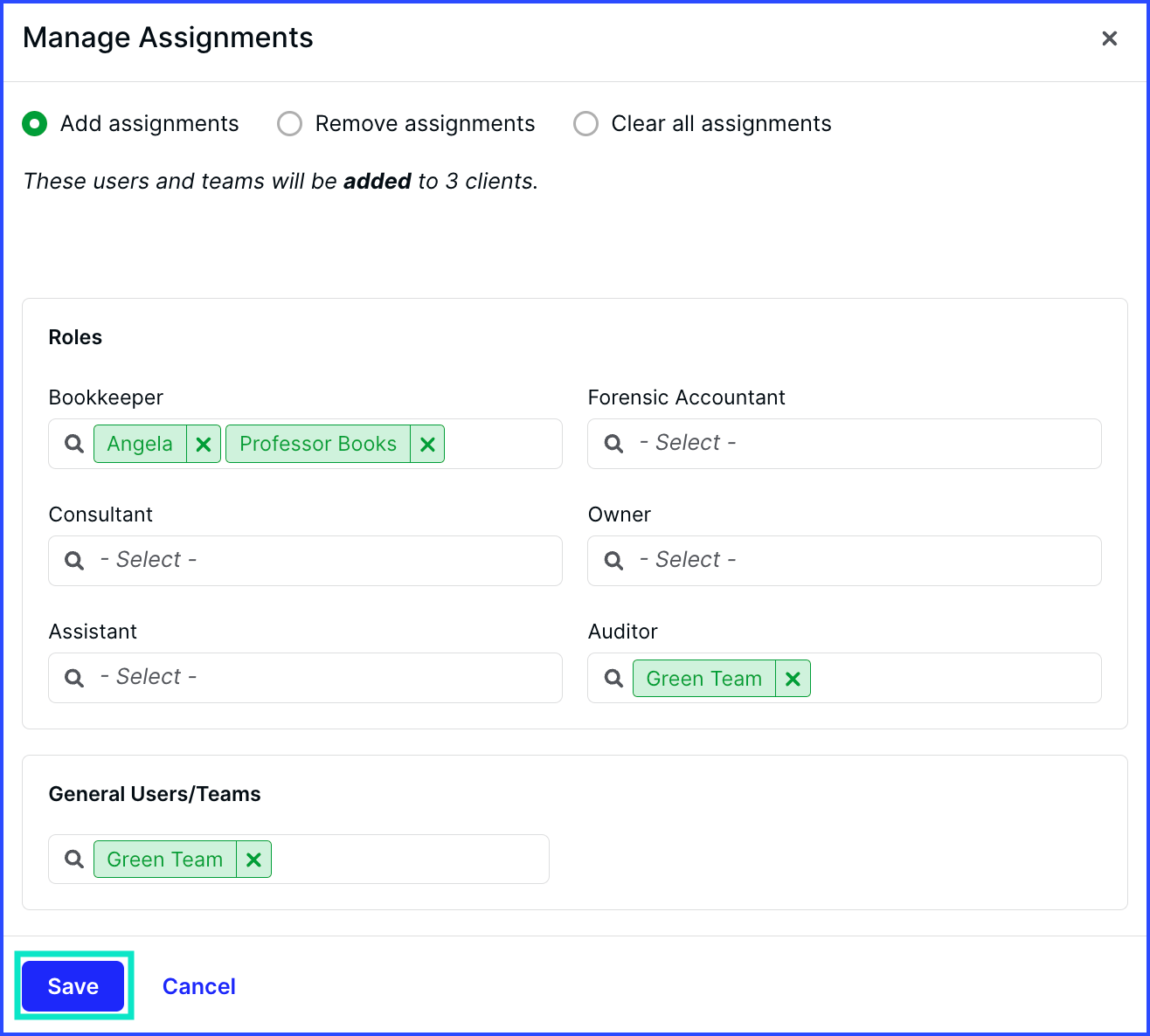Screen dimensions: 1150x1036
Task: Click the Auditor label
Action: 623,632
